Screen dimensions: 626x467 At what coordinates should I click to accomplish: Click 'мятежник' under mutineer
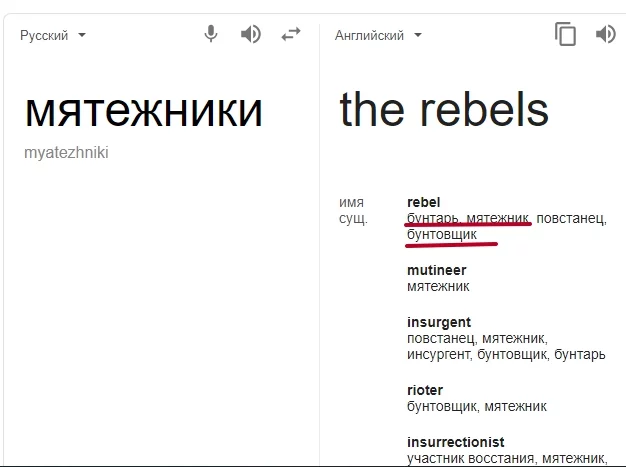point(438,286)
